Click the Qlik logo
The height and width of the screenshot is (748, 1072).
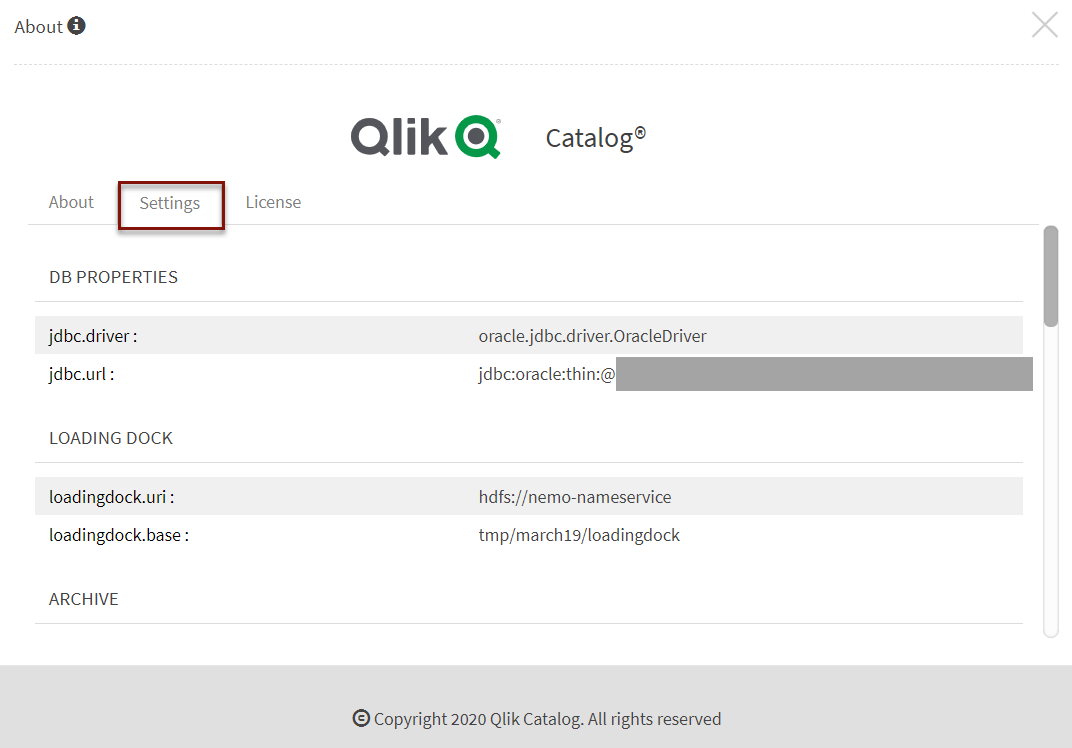coord(425,137)
